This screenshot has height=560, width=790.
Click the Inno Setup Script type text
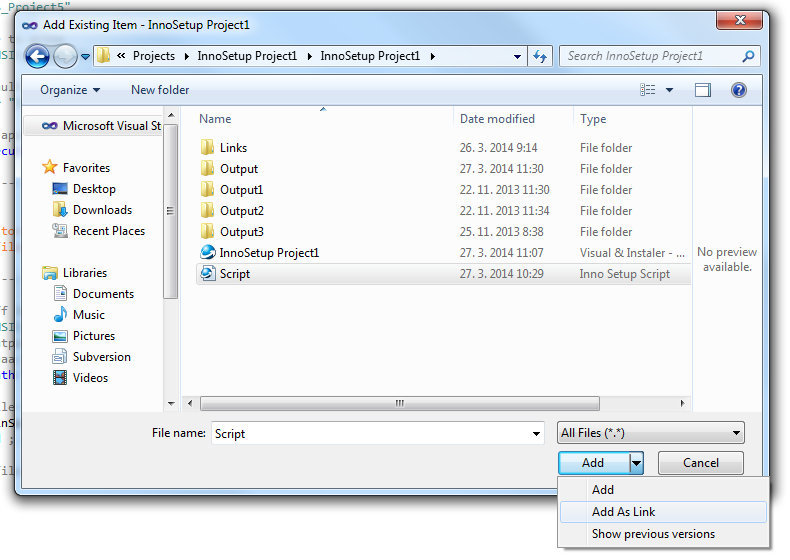click(624, 274)
